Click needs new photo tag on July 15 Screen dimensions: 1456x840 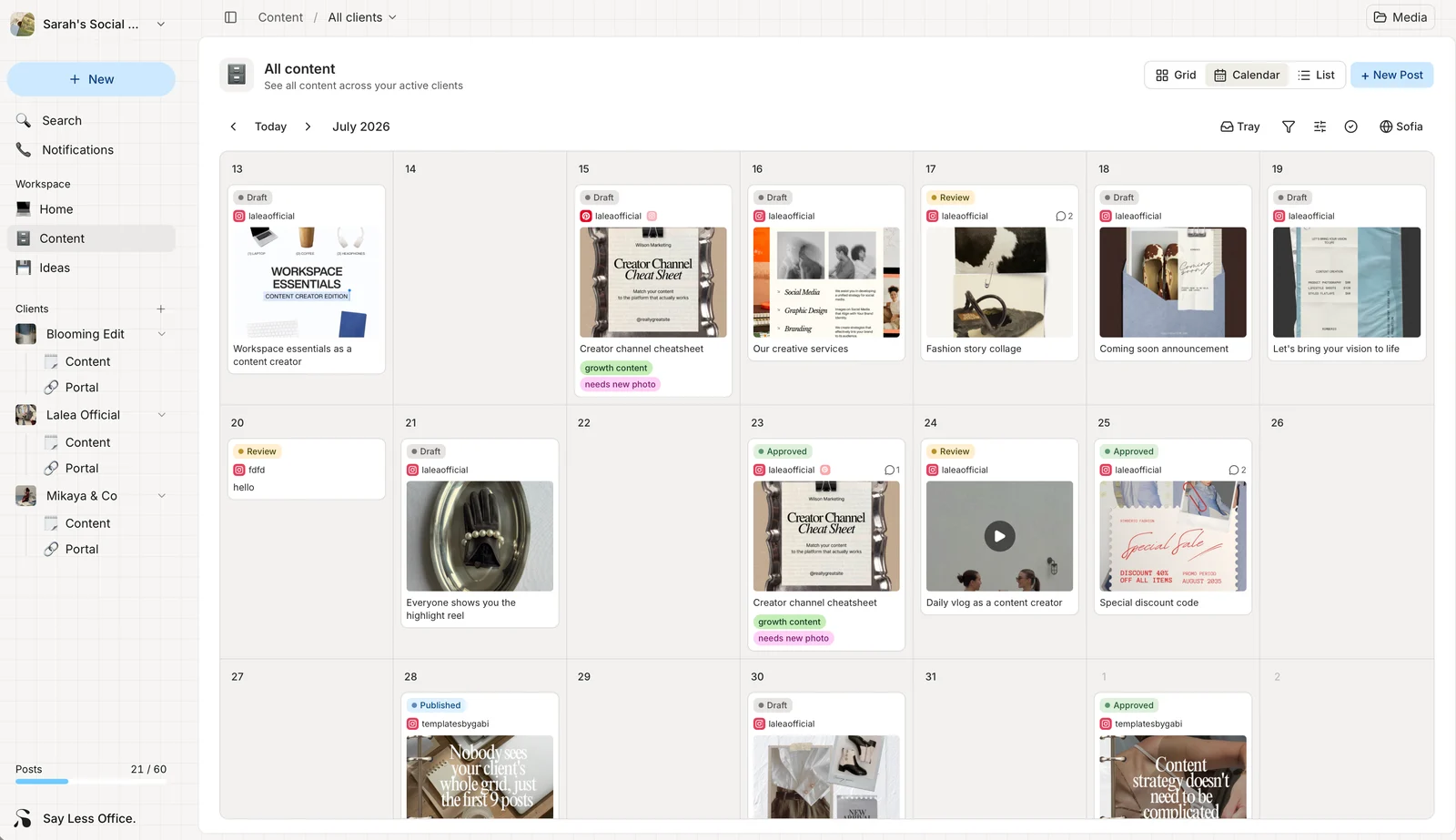coord(620,384)
